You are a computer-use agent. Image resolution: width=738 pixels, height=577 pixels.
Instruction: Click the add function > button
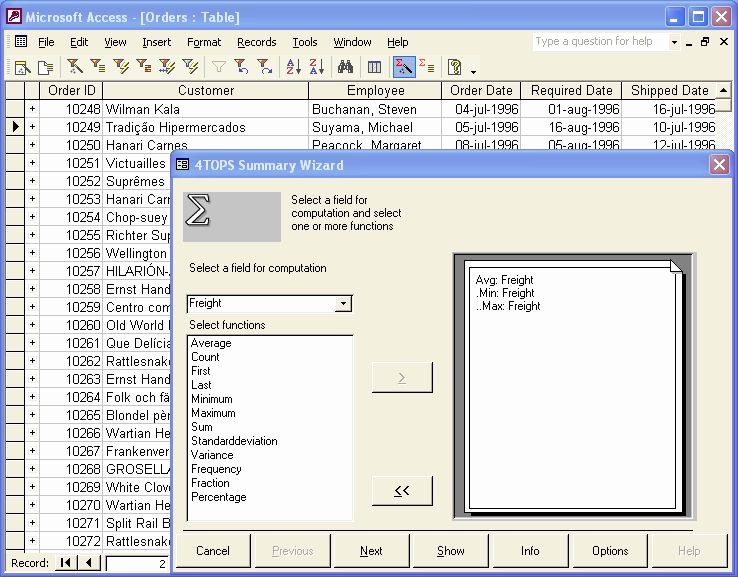(402, 377)
